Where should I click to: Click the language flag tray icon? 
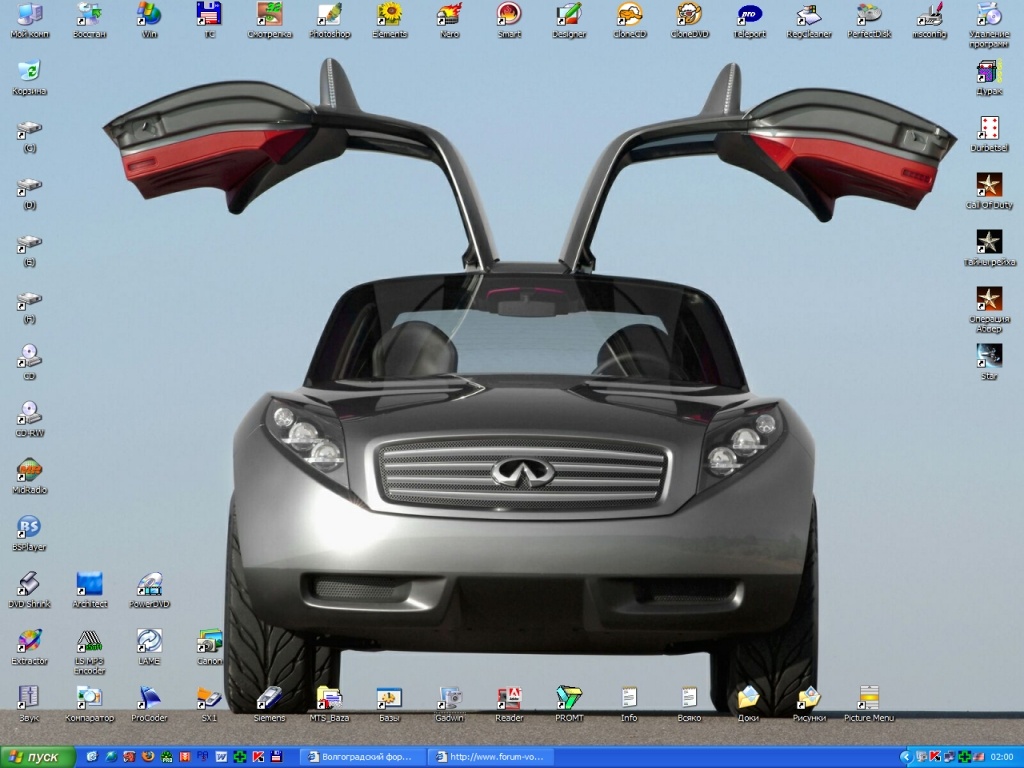(978, 757)
